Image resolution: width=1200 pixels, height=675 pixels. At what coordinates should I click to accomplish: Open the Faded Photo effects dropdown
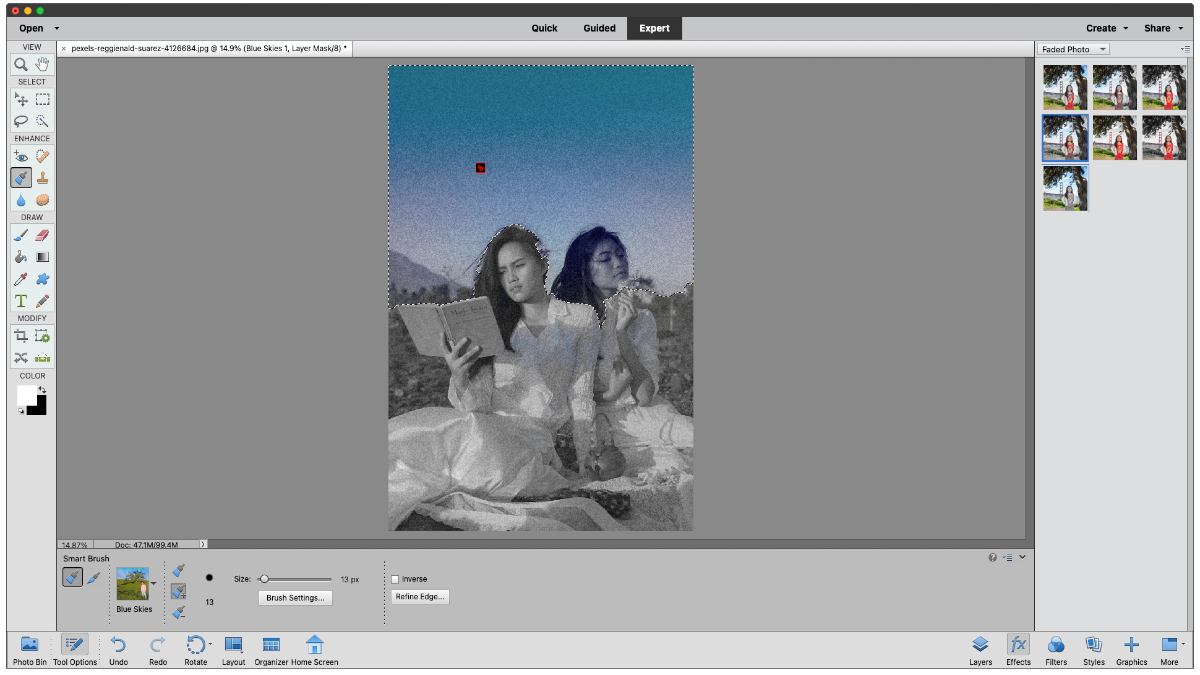[1074, 49]
